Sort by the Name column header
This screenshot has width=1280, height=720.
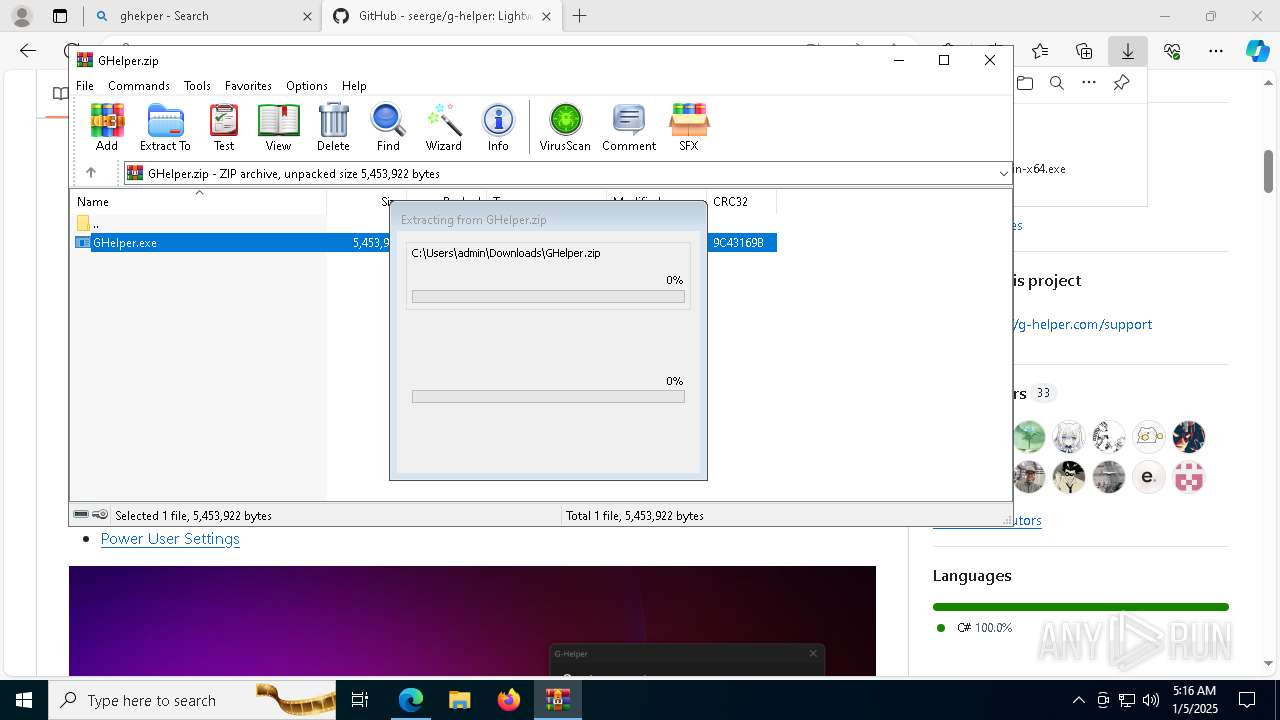click(200, 201)
